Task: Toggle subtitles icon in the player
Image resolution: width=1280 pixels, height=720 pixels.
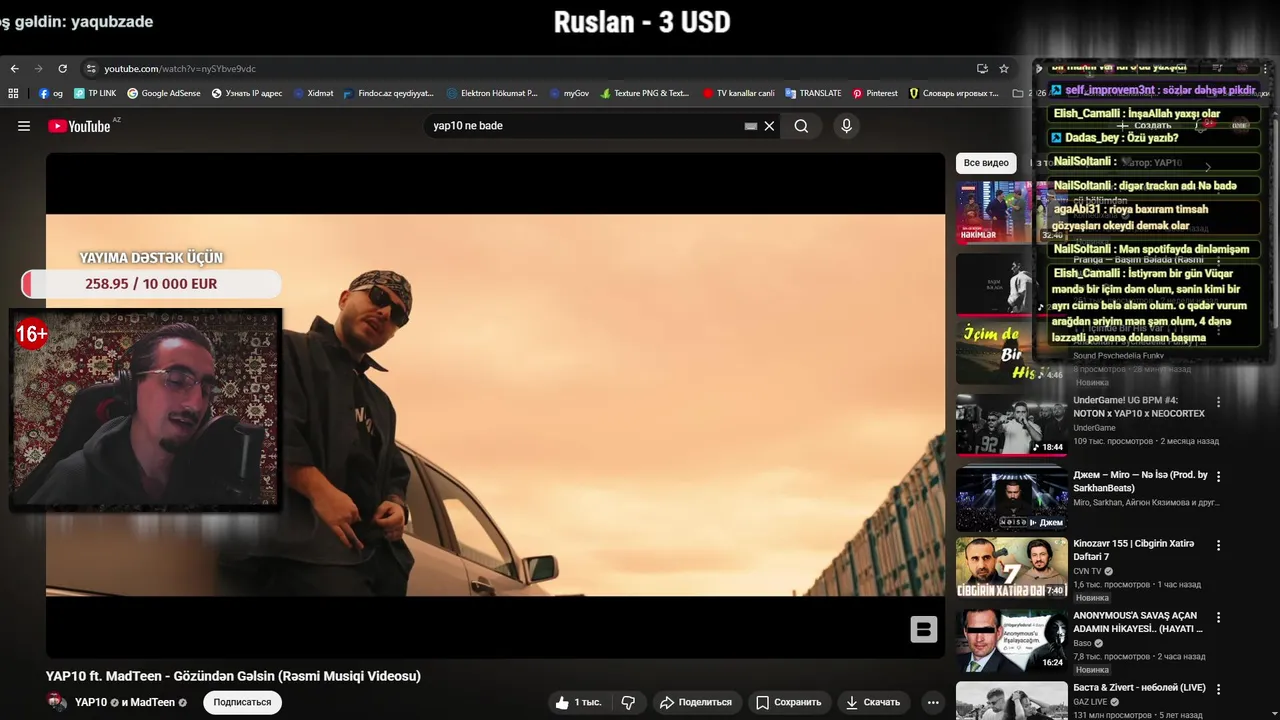Action: 923,629
